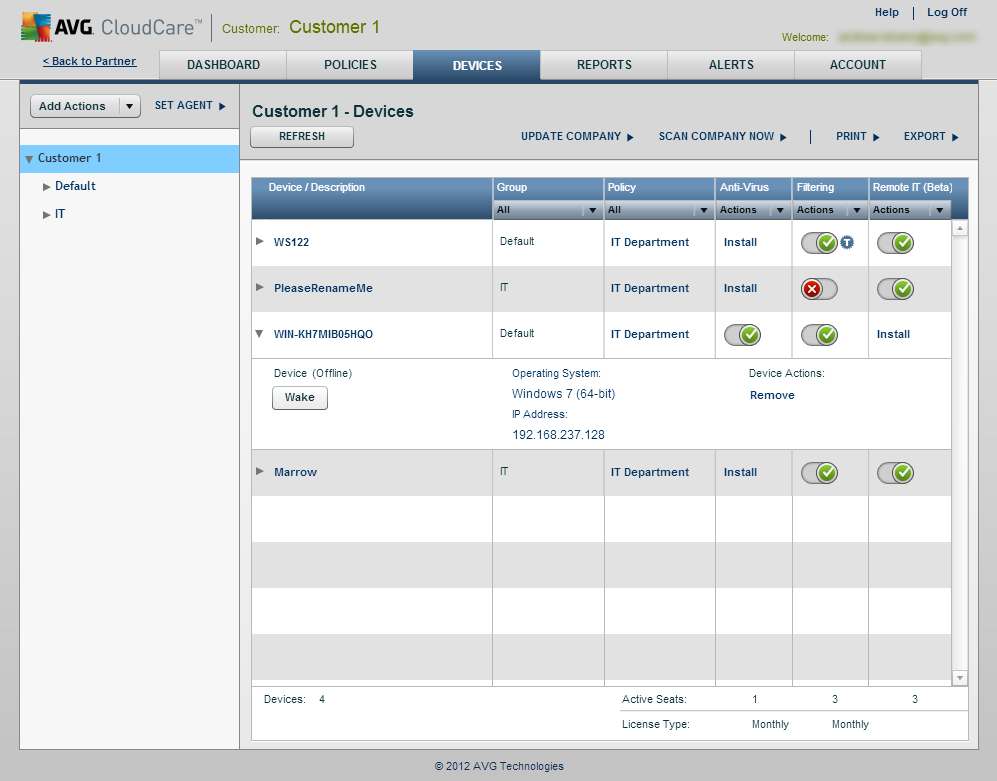
Task: Select Customer 1 in the tree
Action: [x=130, y=158]
